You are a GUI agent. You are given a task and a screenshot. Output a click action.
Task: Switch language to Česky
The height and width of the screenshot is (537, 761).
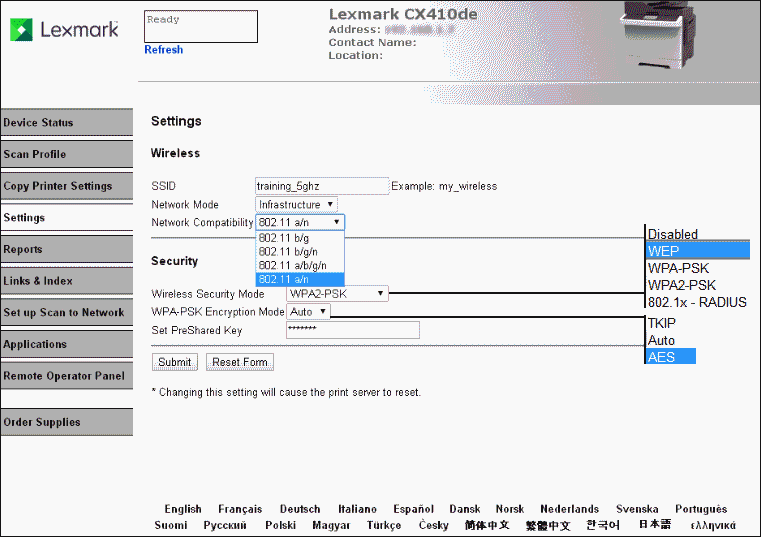(433, 525)
